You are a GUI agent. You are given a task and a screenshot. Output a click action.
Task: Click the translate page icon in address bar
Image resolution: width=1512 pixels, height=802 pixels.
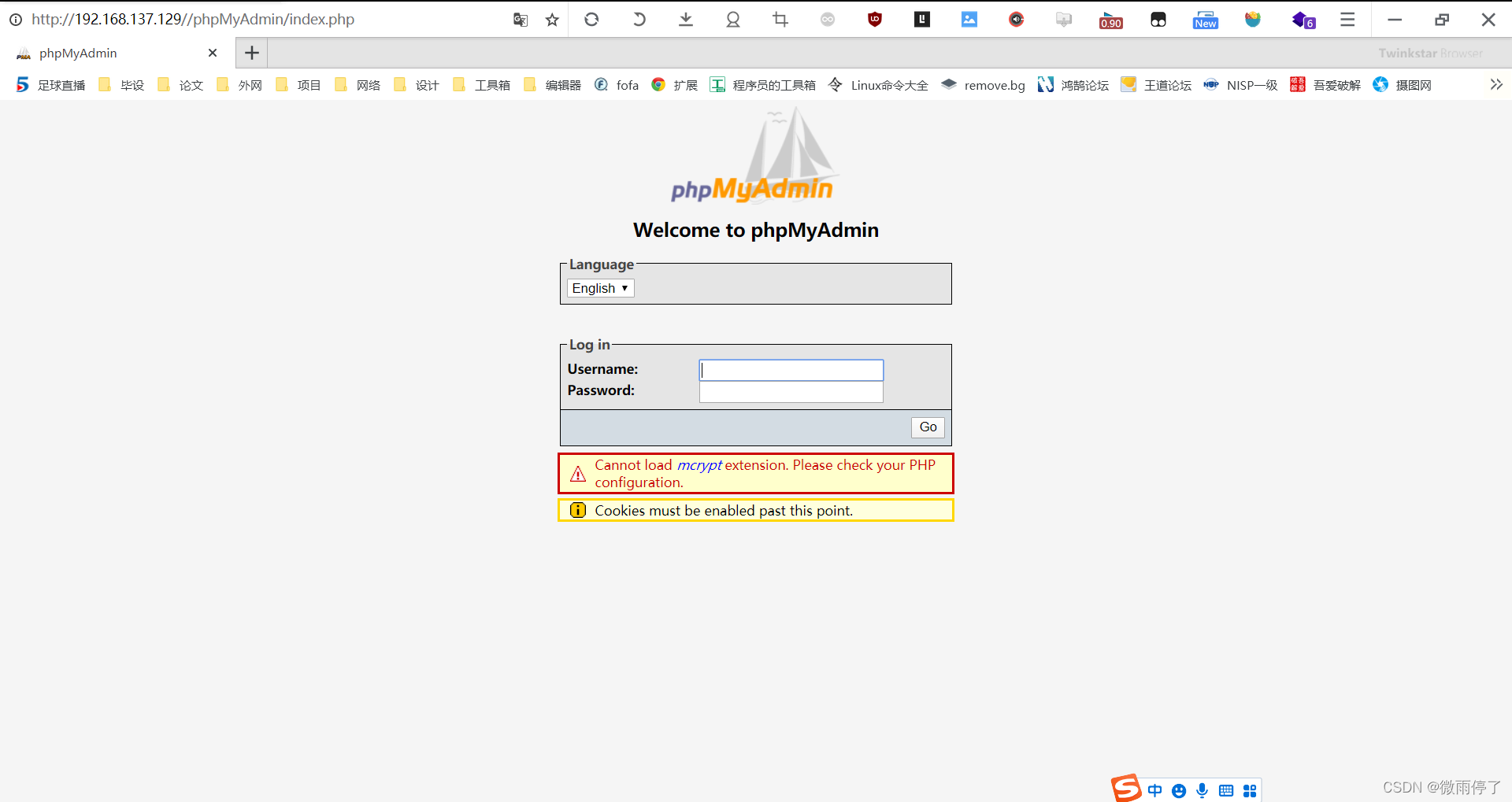520,20
